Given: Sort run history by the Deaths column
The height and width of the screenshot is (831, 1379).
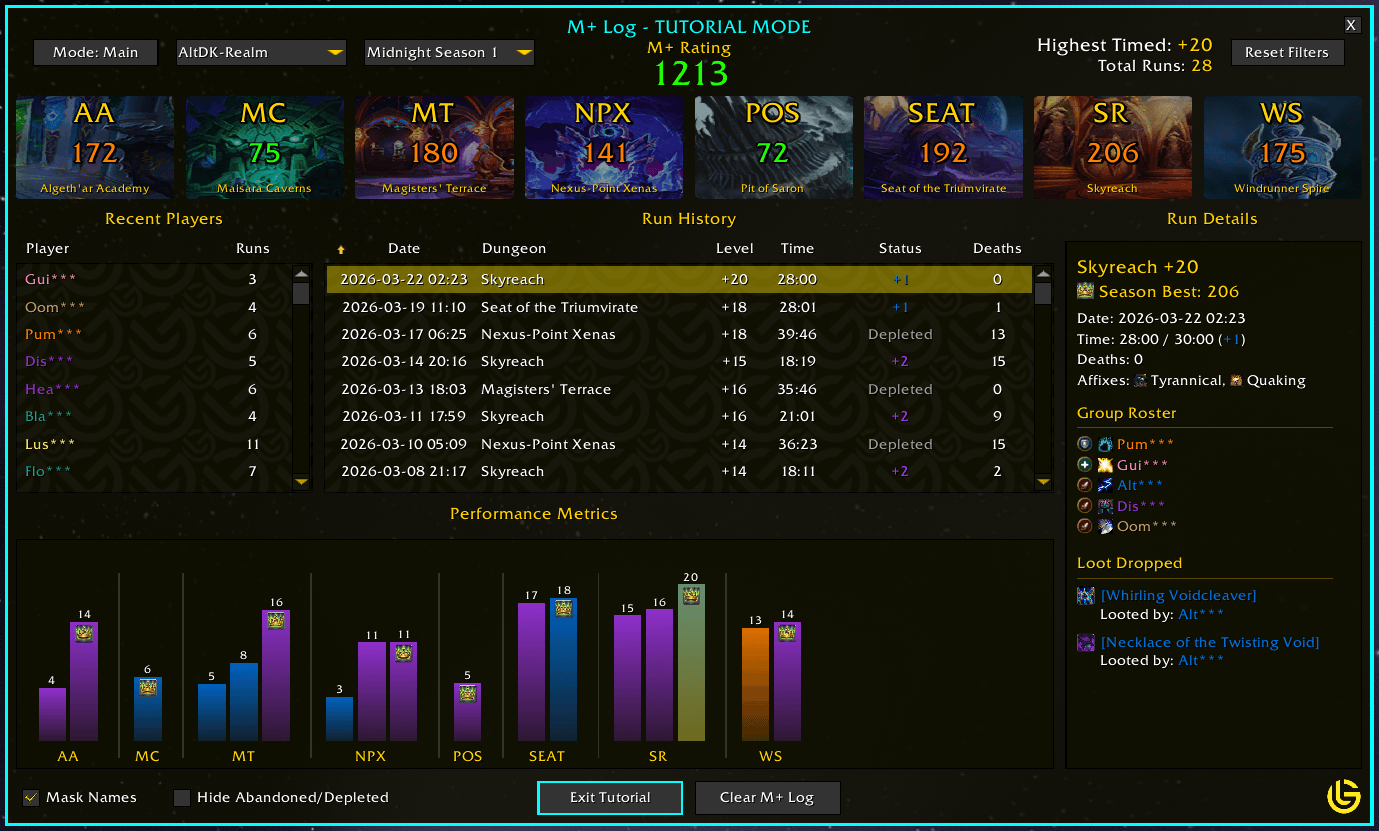Looking at the screenshot, I should click(x=997, y=249).
